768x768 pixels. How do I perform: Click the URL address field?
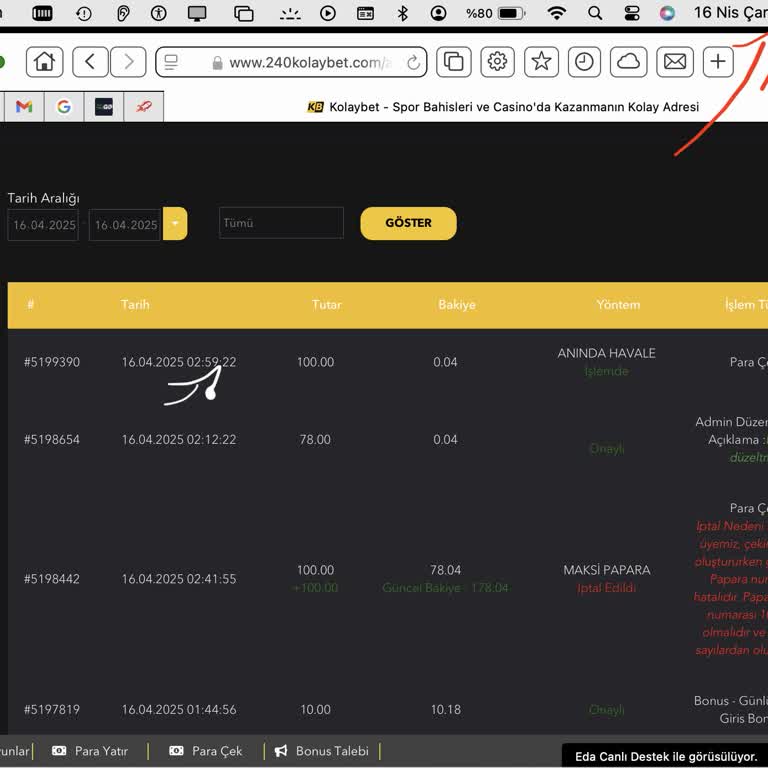pos(291,62)
